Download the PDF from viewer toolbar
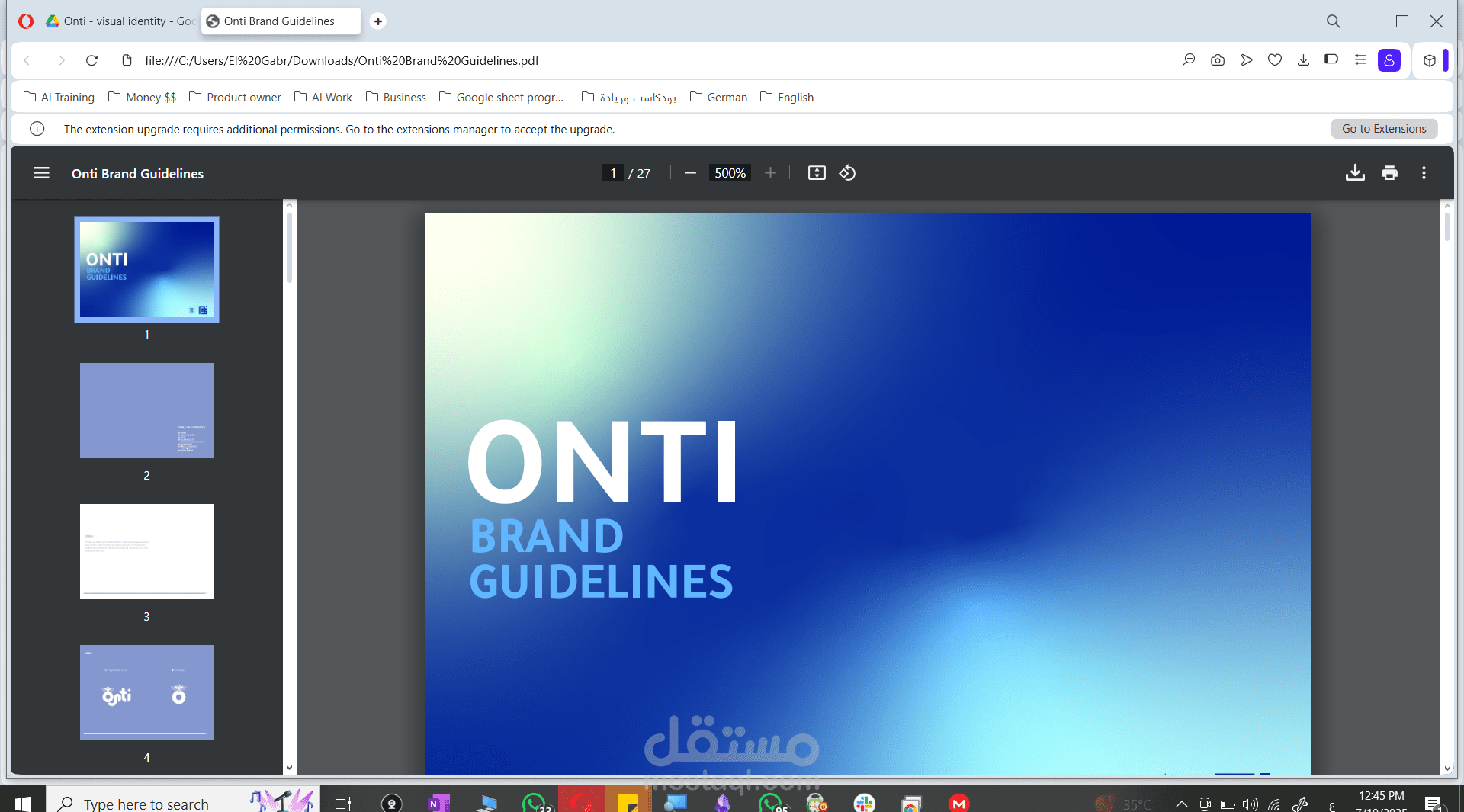 1355,173
